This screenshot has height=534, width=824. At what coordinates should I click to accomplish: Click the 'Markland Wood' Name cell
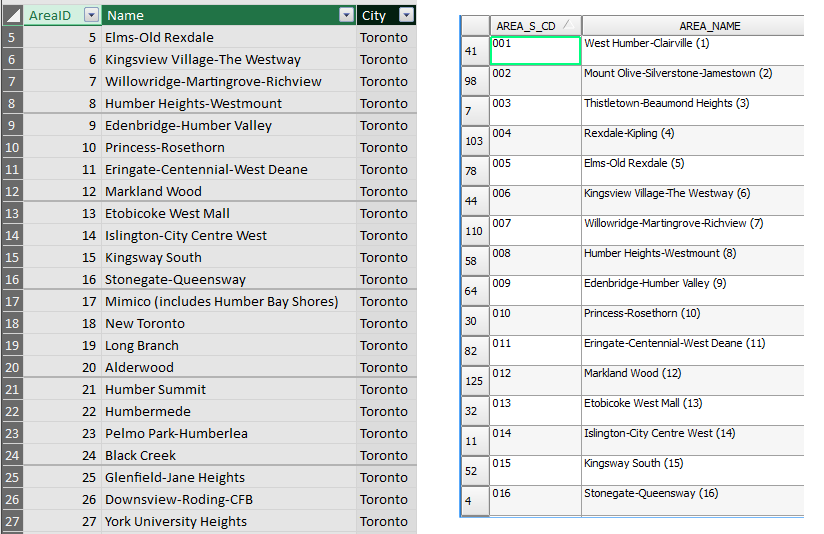tap(229, 191)
